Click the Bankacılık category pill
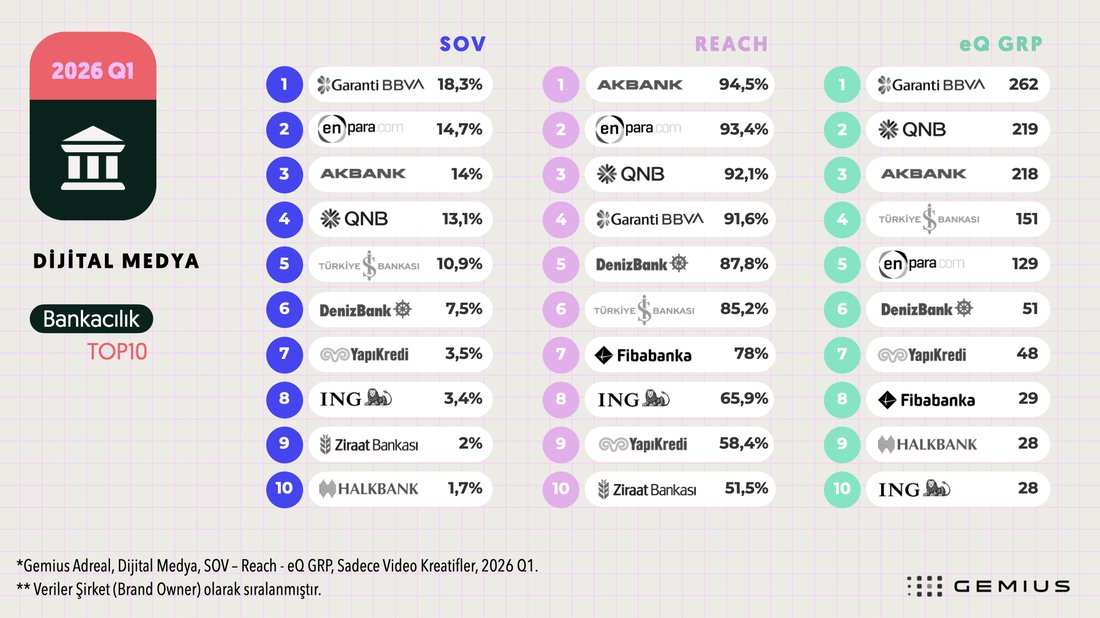 click(91, 319)
